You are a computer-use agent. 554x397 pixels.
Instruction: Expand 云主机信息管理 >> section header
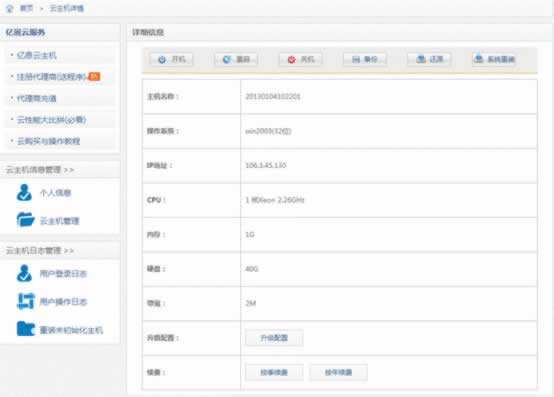(40, 170)
